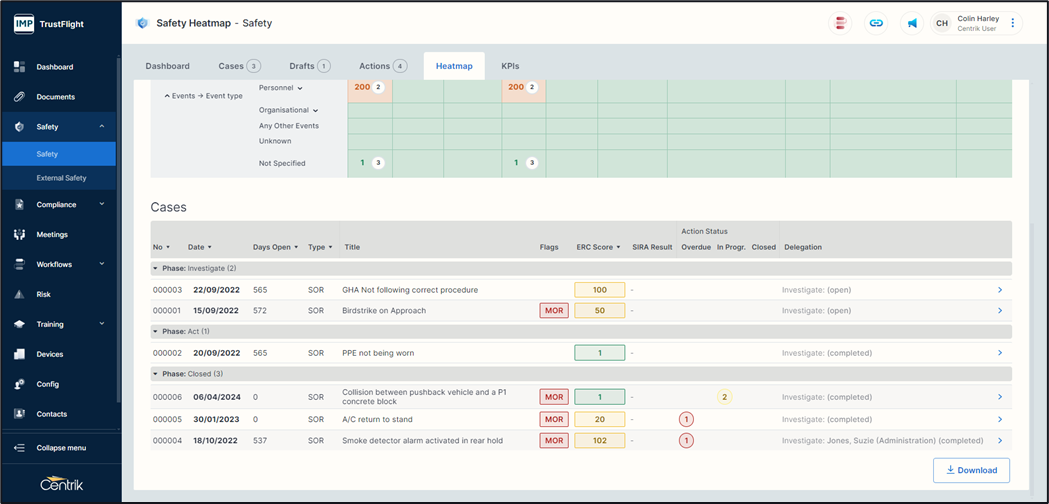Collapse the Phase: Investigate group
This screenshot has height=504, width=1049.
tap(155, 268)
